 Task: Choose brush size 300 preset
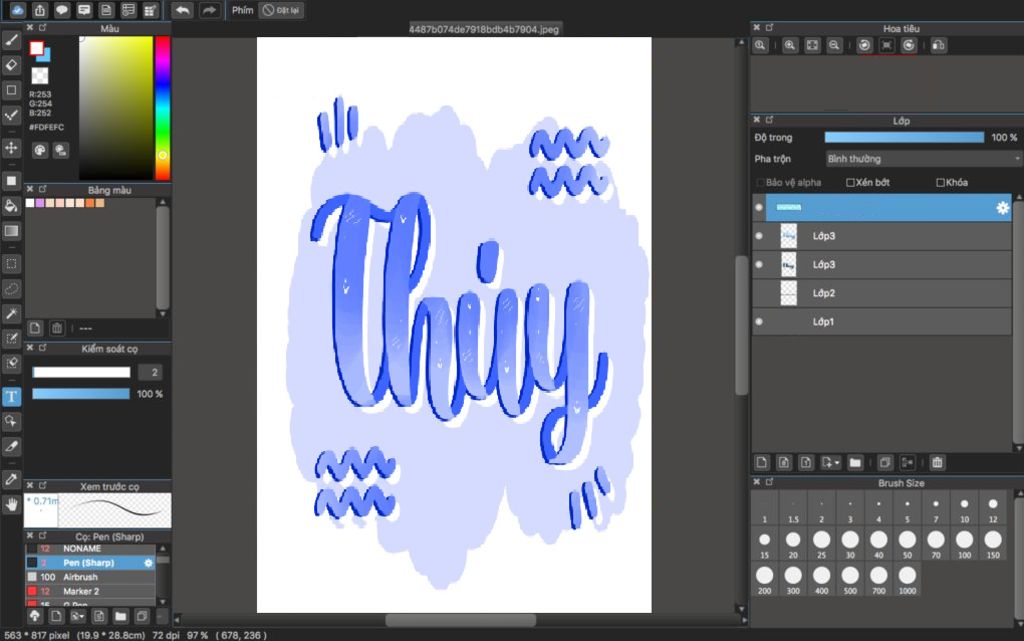pyautogui.click(x=793, y=580)
